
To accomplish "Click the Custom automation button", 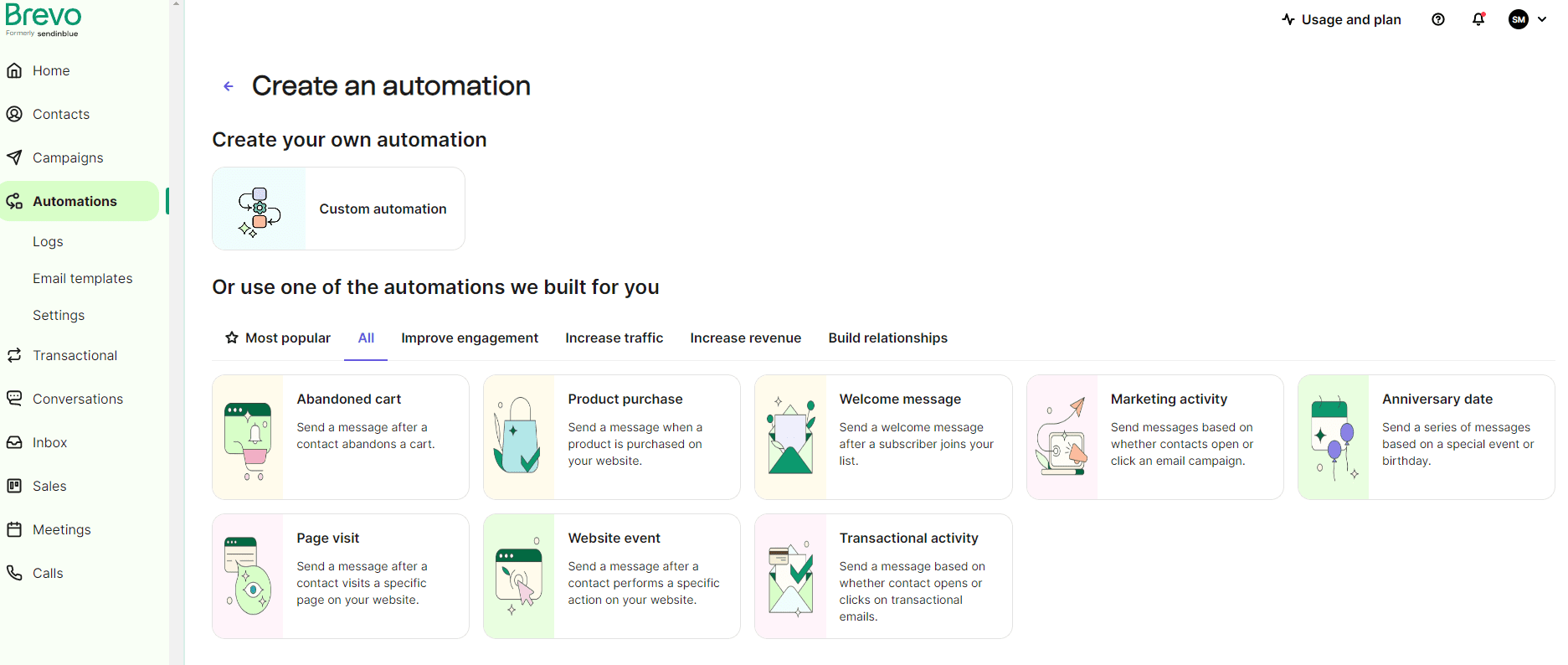I will [x=338, y=209].
